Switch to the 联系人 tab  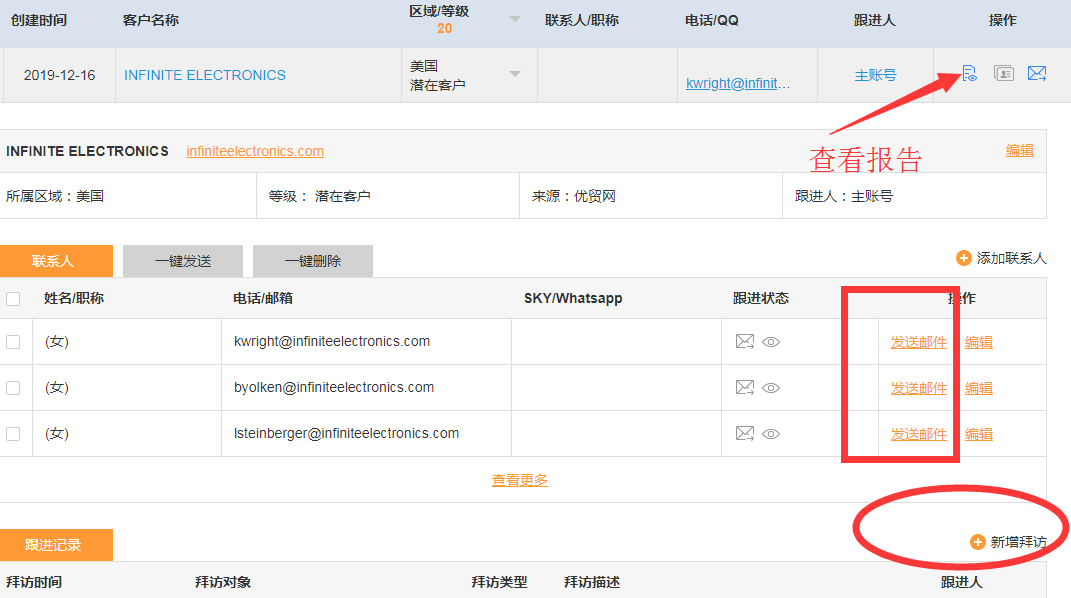(x=56, y=261)
